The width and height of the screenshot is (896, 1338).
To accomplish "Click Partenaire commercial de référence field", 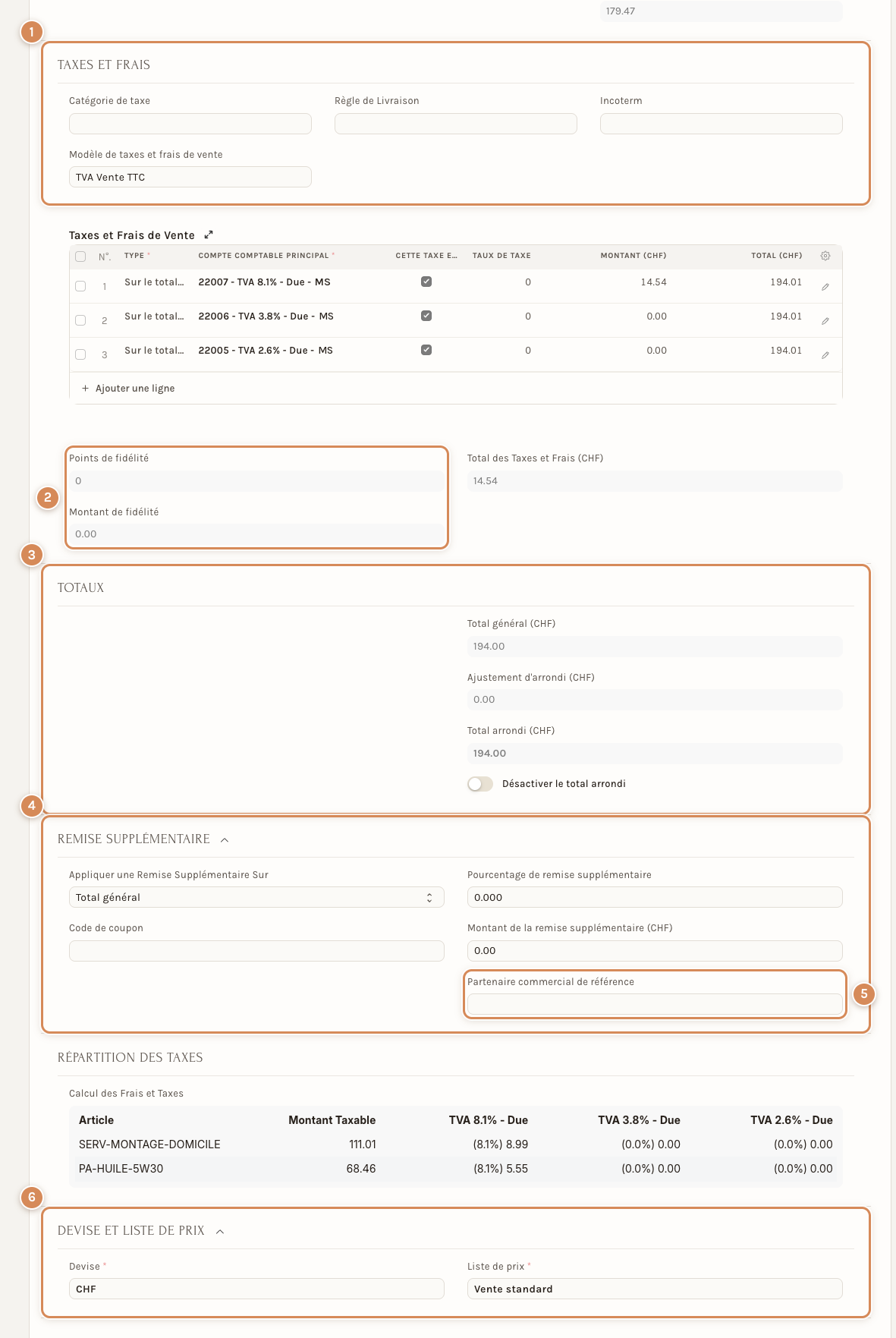I will click(x=655, y=1004).
